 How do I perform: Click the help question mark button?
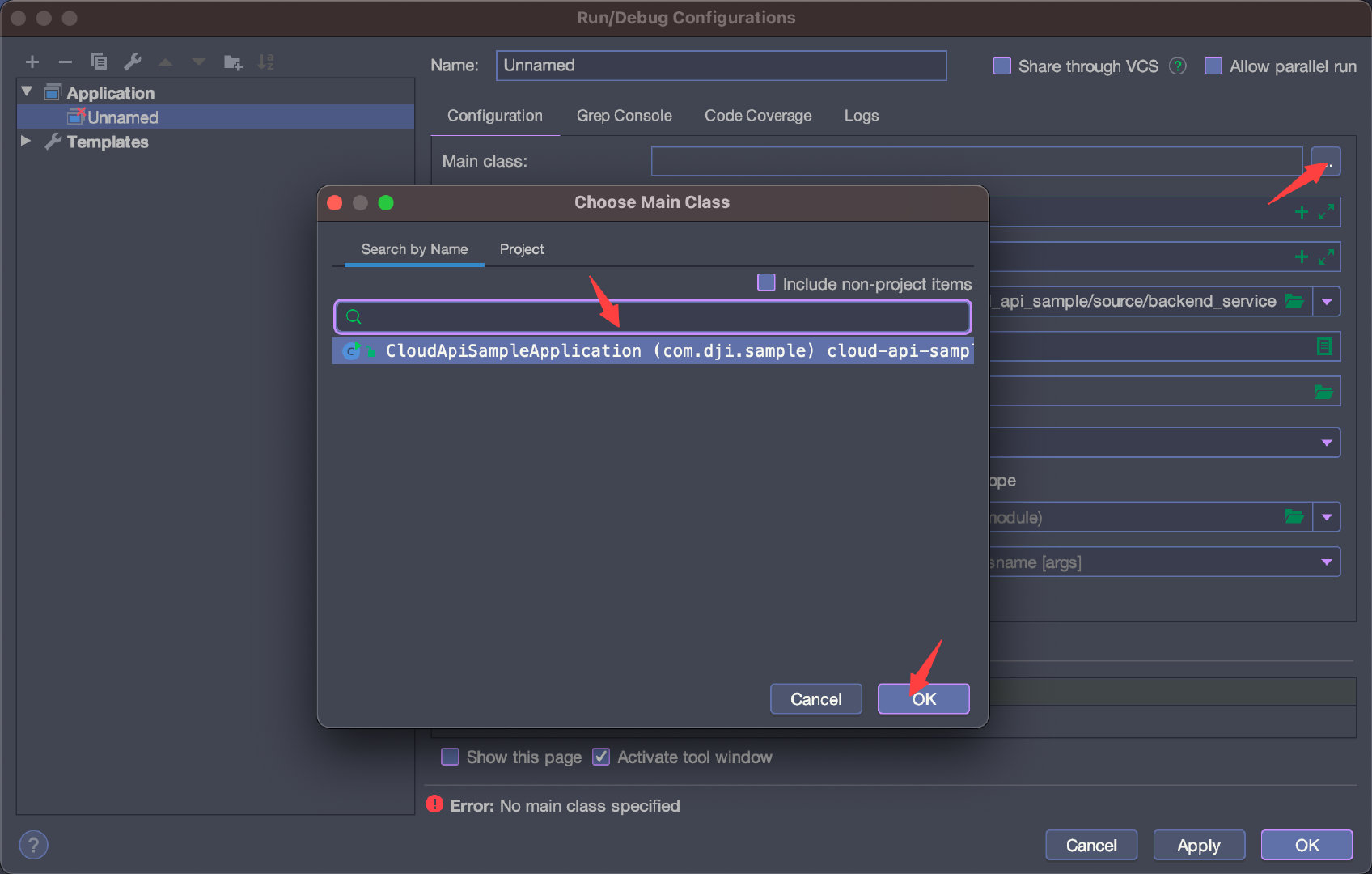(x=33, y=846)
